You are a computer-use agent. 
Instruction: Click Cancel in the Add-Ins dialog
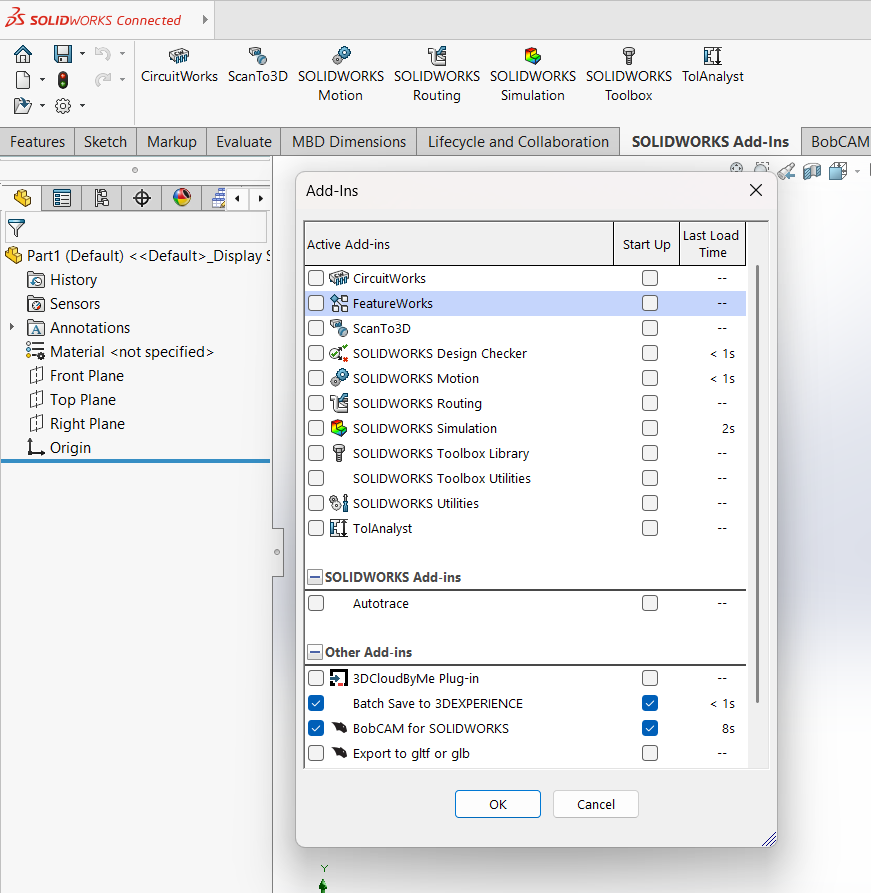[596, 804]
